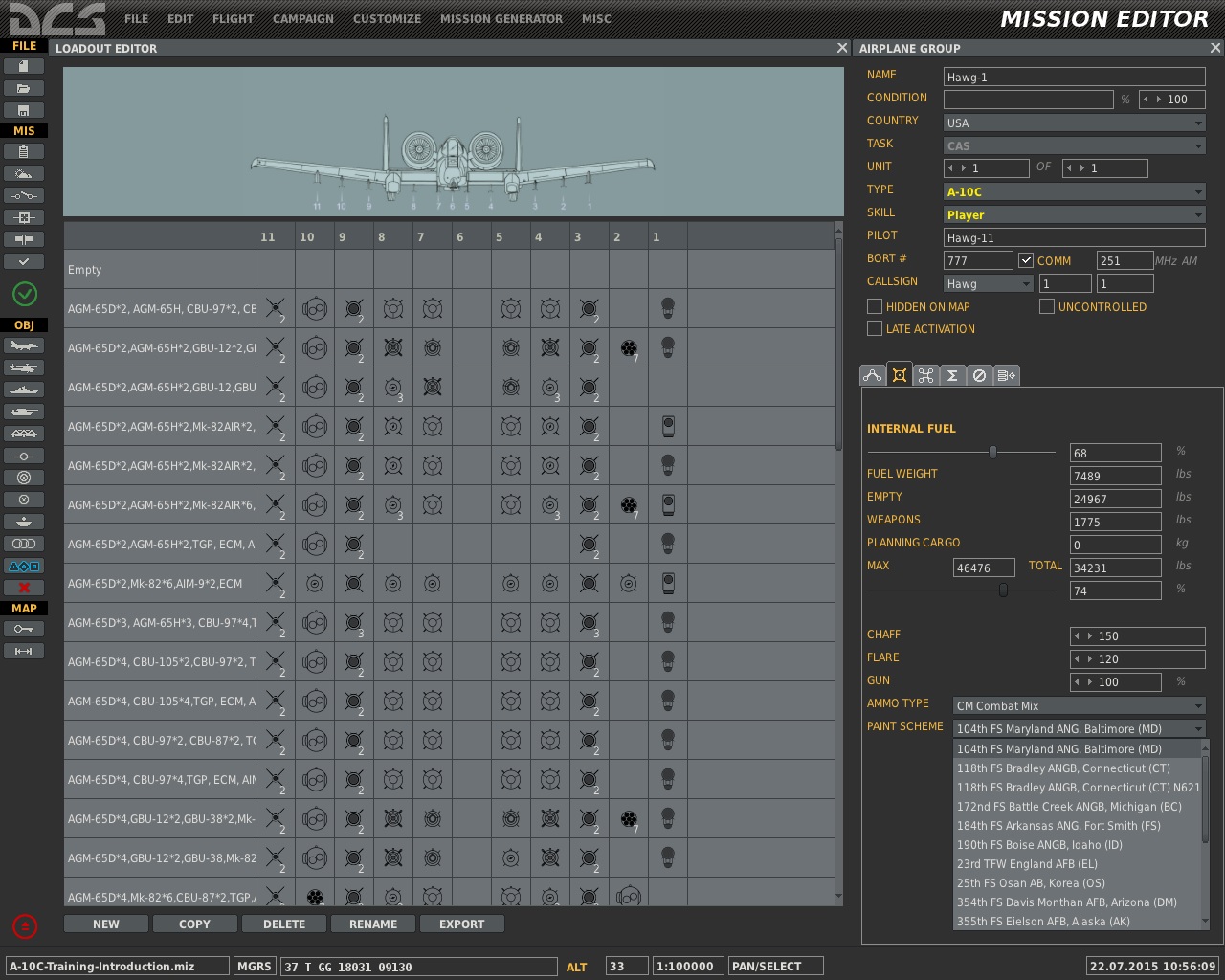Close the Loadout Editor panel
The height and width of the screenshot is (980, 1225).
842,48
